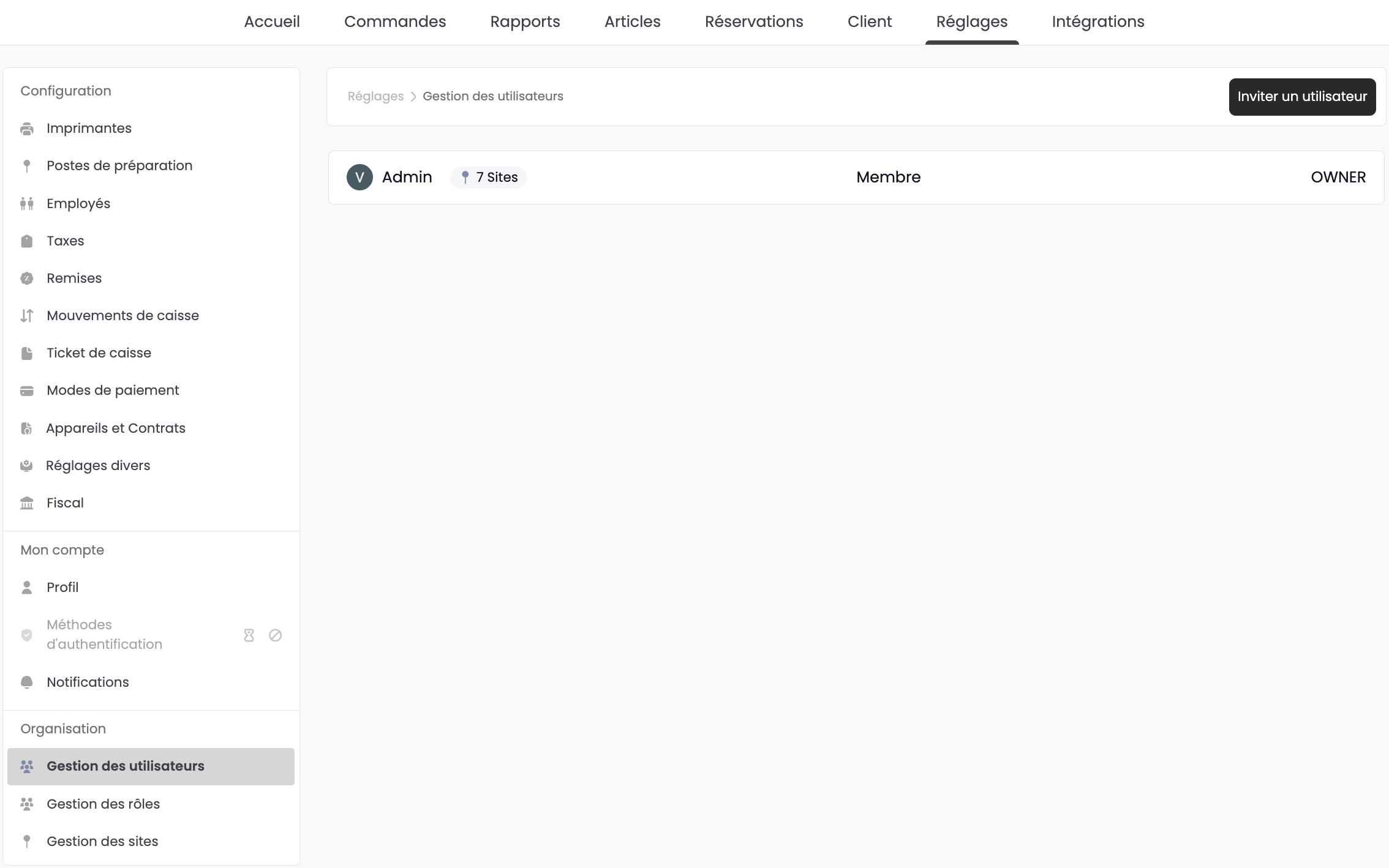Go to Réglages breadcrumb link
1389x868 pixels.
coord(375,97)
